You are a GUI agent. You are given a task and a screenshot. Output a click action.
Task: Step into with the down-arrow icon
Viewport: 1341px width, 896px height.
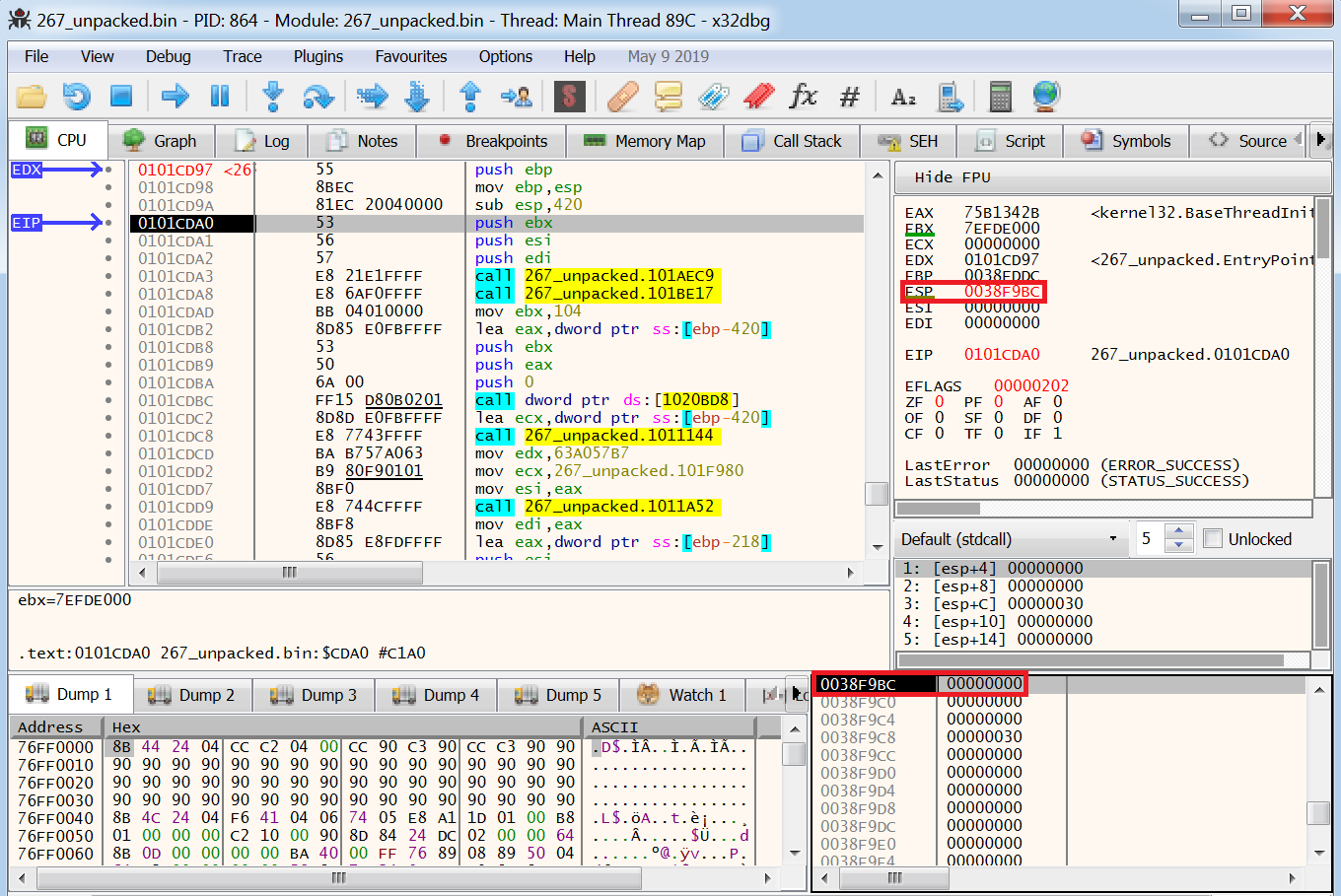273,97
